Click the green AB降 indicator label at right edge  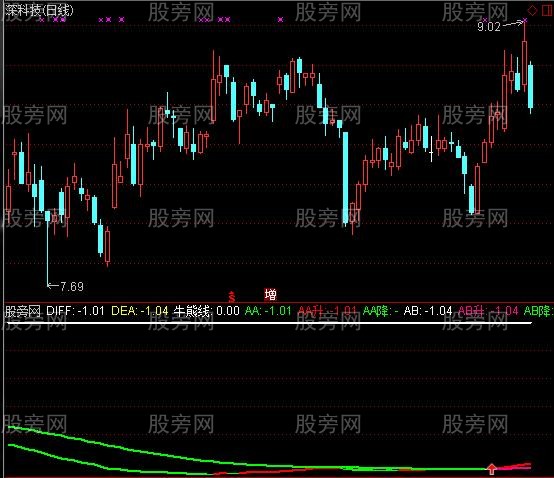[538, 311]
